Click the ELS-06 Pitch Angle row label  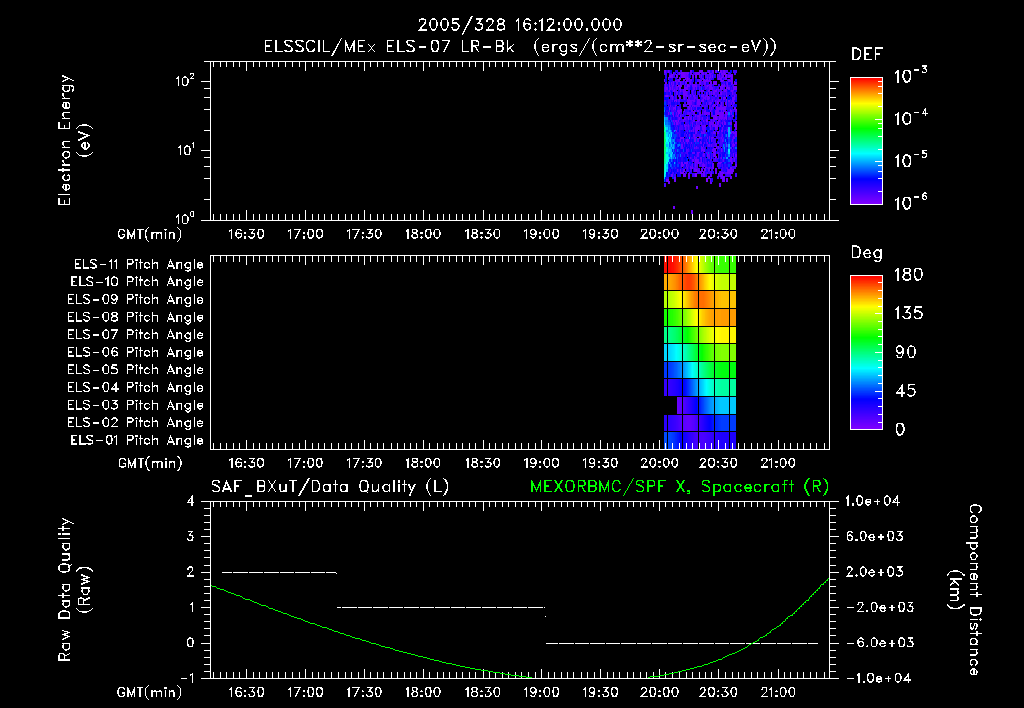[x=135, y=353]
